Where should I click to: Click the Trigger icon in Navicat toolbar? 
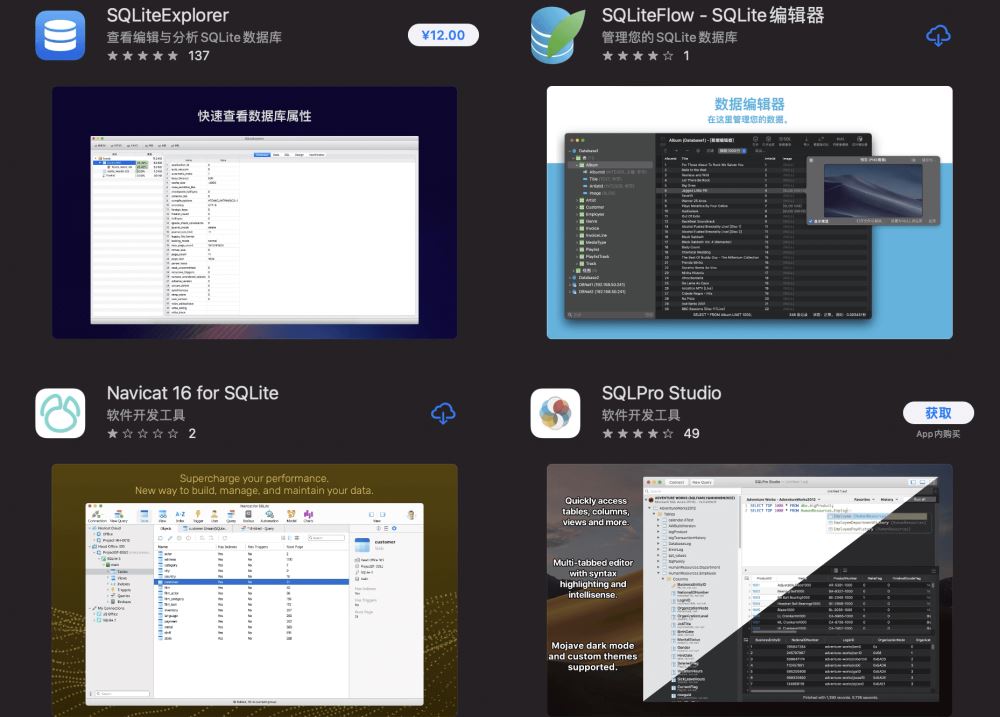(197, 514)
